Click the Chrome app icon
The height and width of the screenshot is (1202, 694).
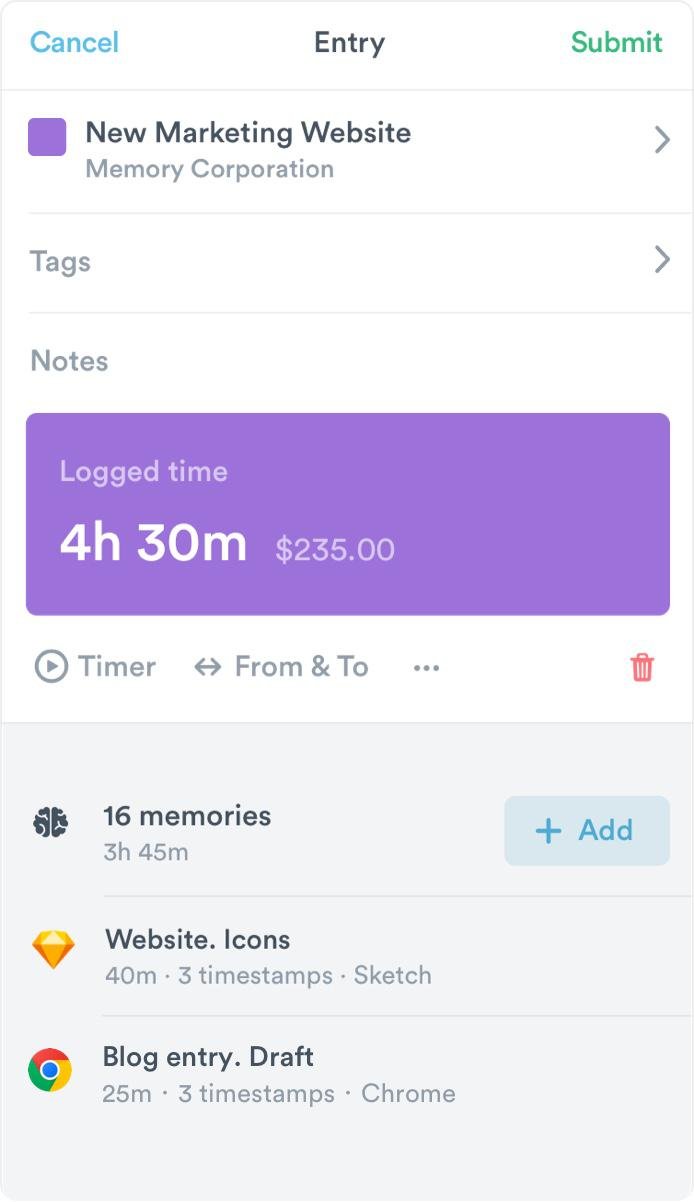point(50,1070)
